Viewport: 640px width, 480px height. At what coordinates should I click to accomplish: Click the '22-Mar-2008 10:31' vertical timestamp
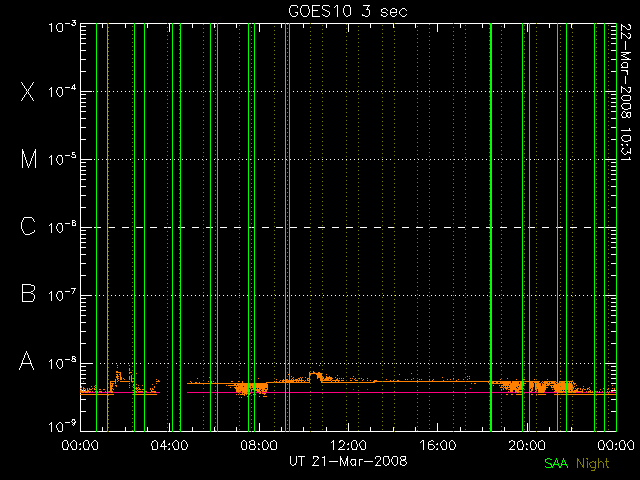626,92
